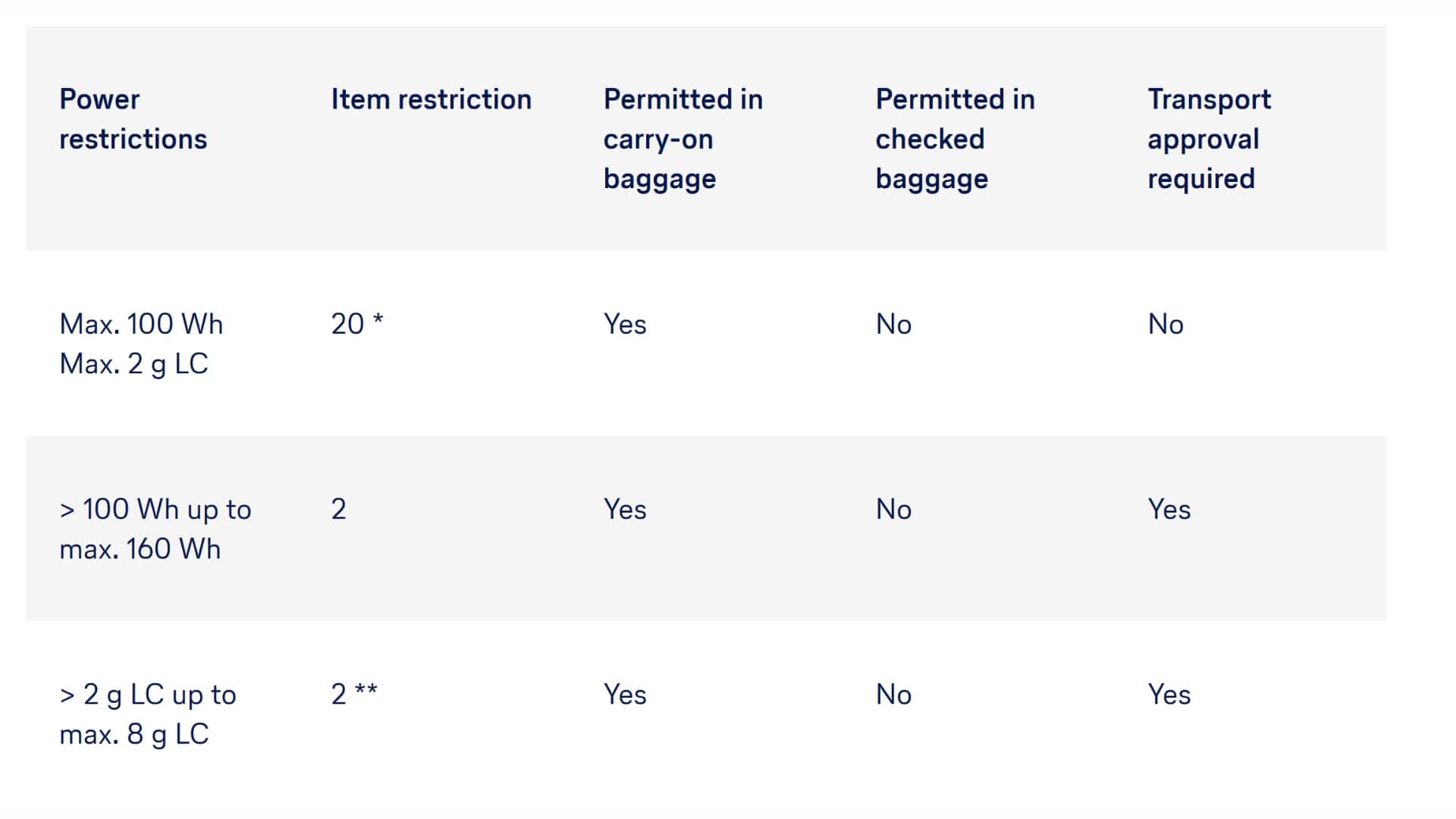Click 'Yes' carry-on cell in 8 g LC row
The height and width of the screenshot is (819, 1456).
click(625, 695)
